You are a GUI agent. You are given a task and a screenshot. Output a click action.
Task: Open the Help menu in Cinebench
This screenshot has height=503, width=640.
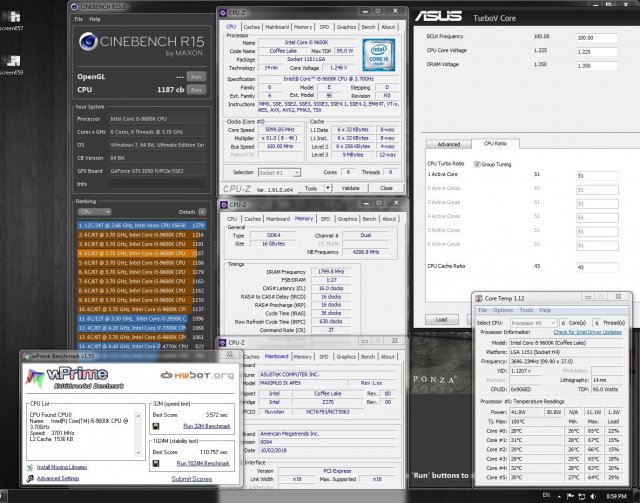tap(95, 19)
